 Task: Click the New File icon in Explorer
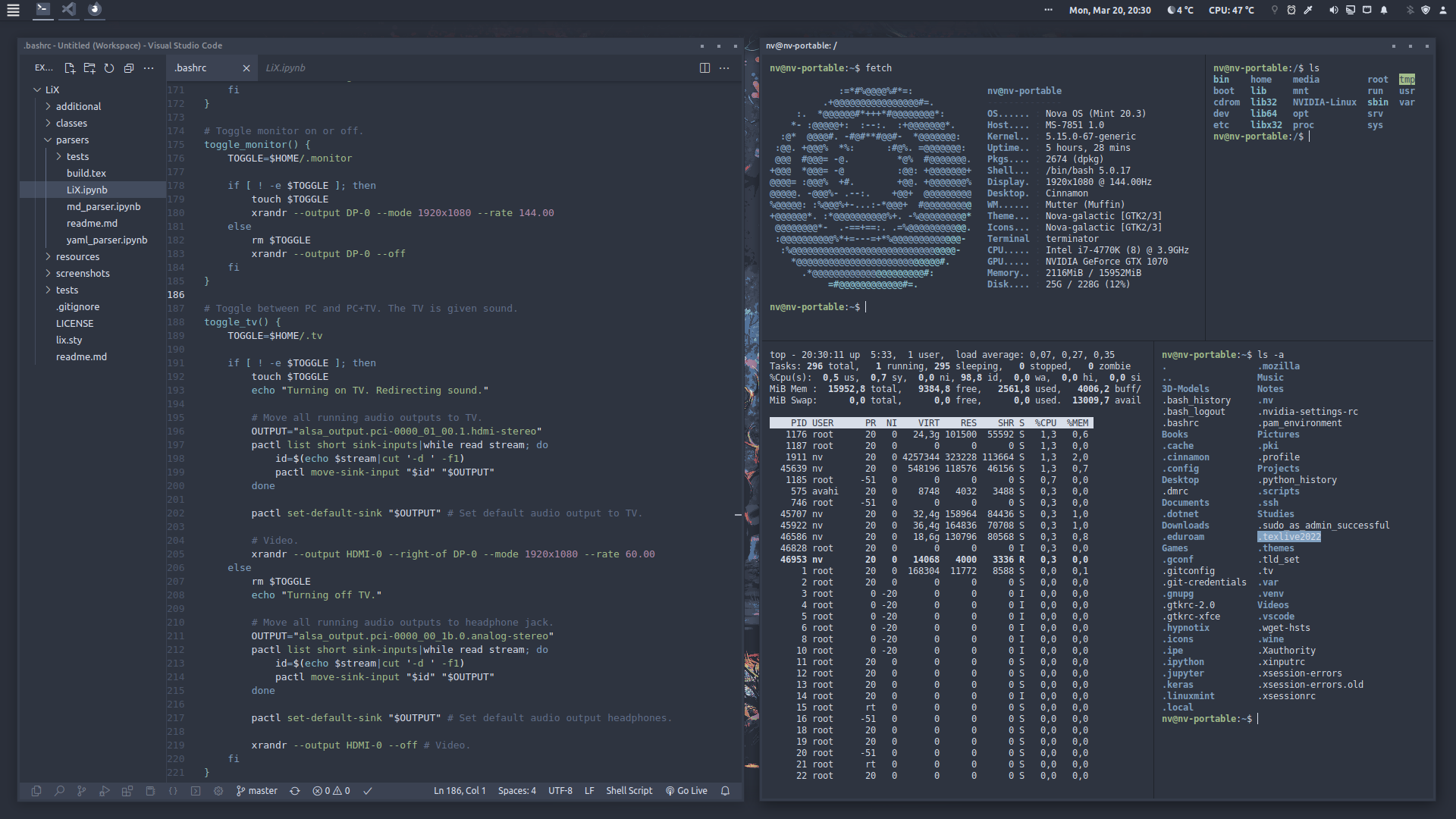click(70, 68)
